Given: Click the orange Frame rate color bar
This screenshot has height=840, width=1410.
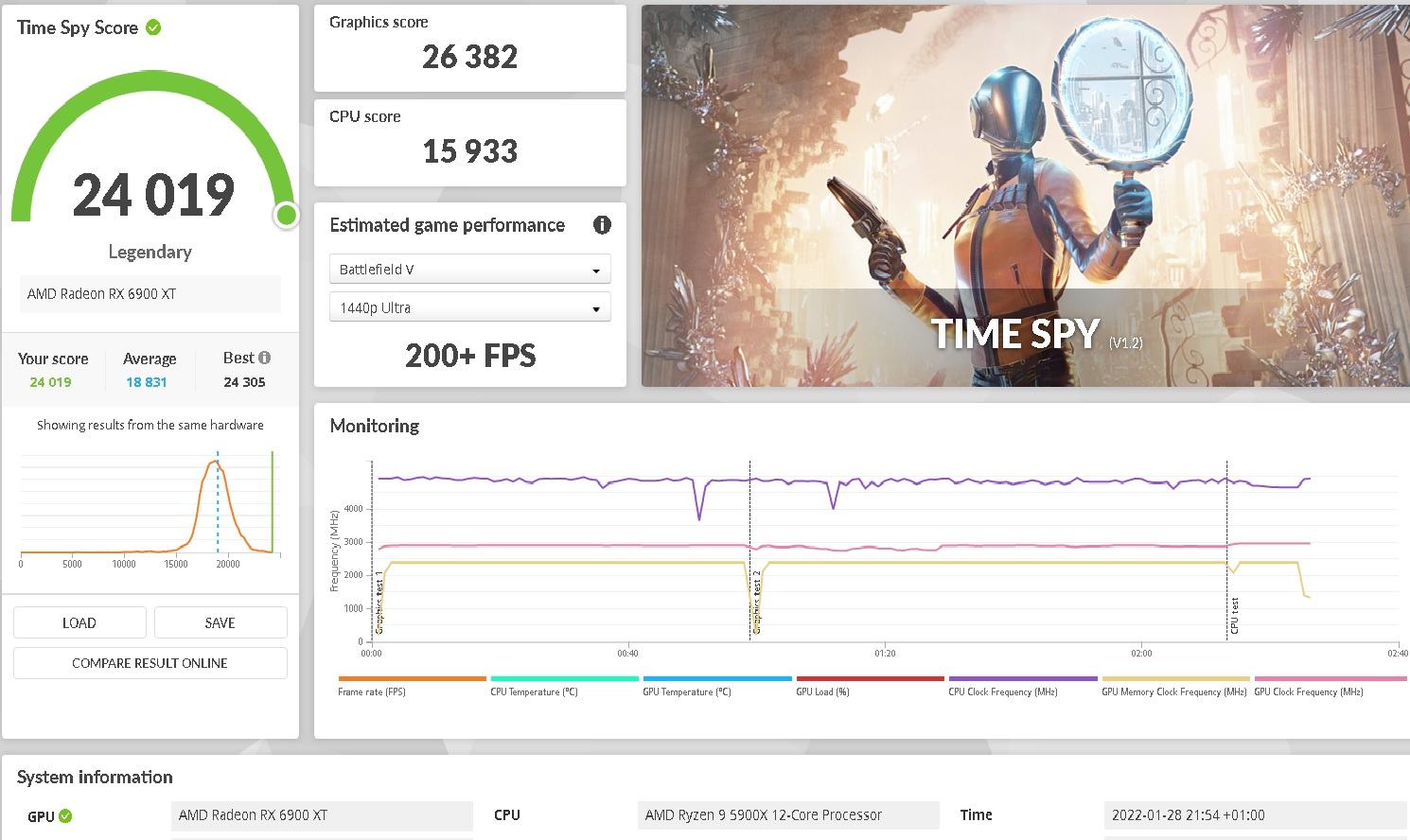Looking at the screenshot, I should 413,678.
